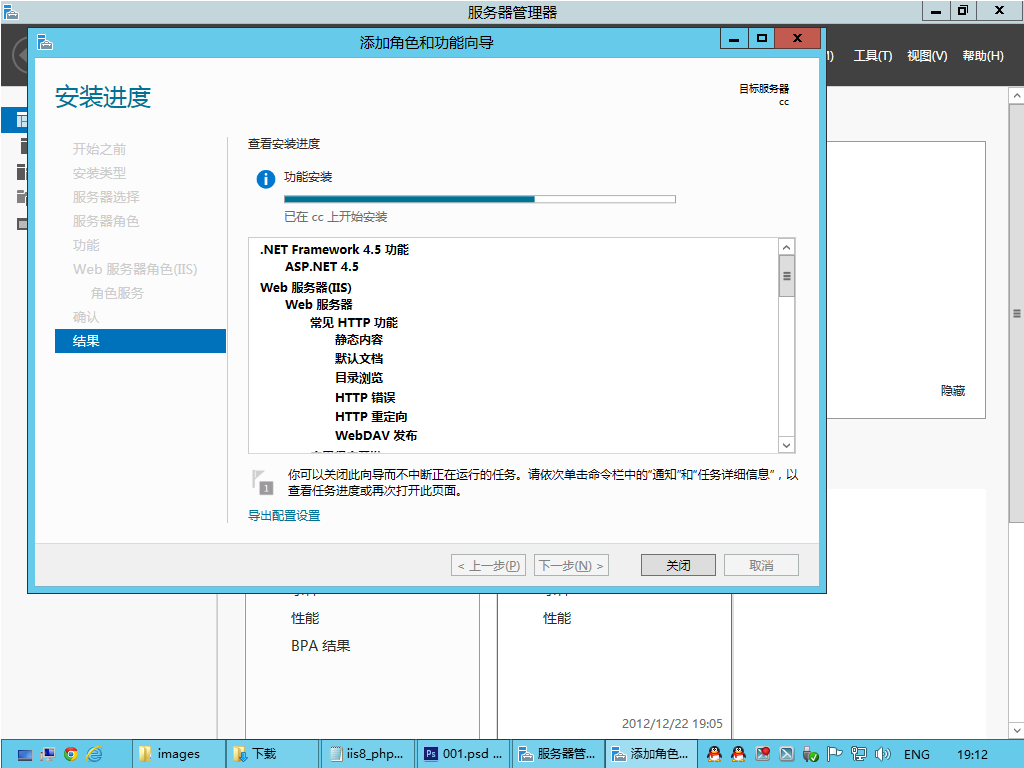This screenshot has height=768, width=1024.
Task: Click the tray icon left of the USB icon
Action: [x=787, y=754]
